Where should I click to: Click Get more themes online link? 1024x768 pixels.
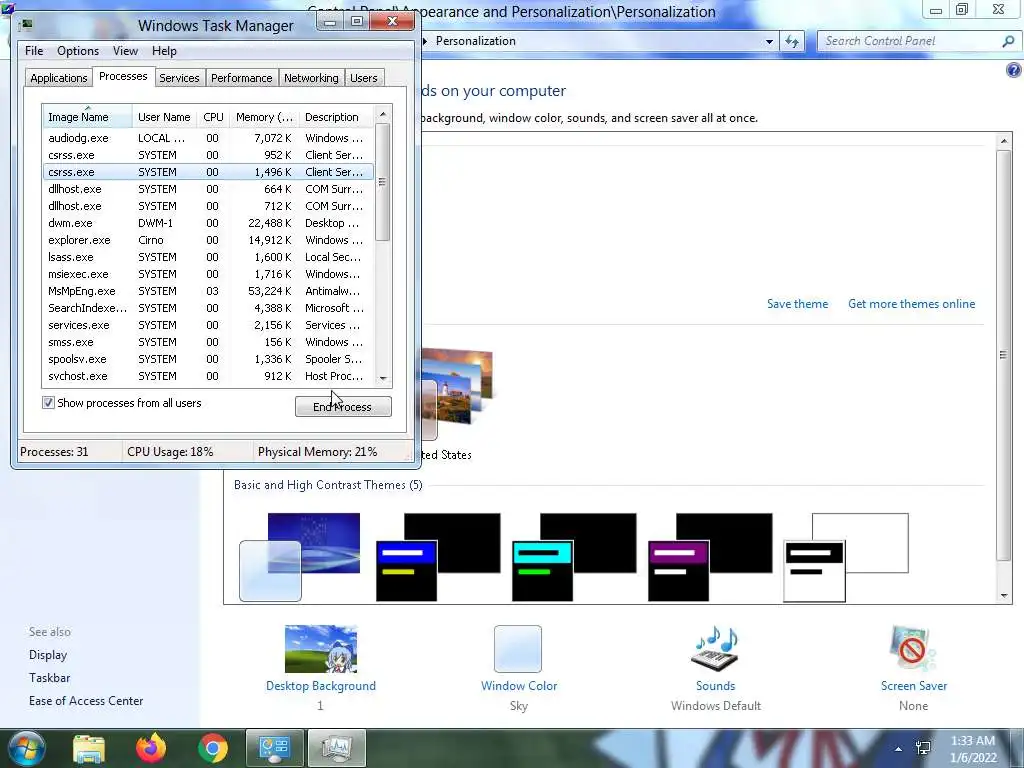coord(912,304)
